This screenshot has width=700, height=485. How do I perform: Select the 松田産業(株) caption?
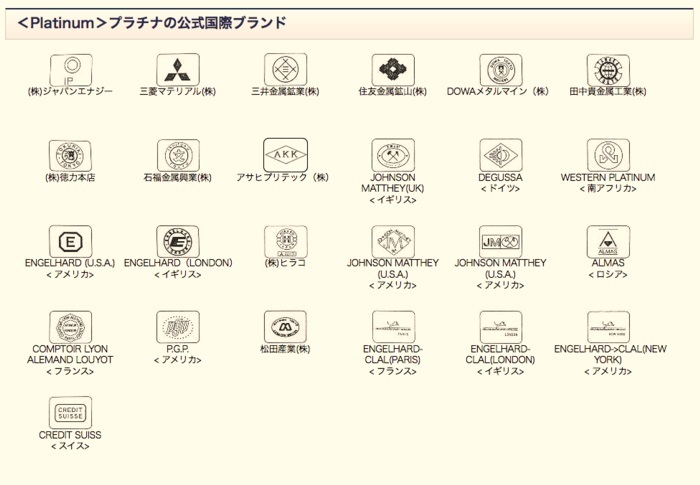[x=285, y=349]
